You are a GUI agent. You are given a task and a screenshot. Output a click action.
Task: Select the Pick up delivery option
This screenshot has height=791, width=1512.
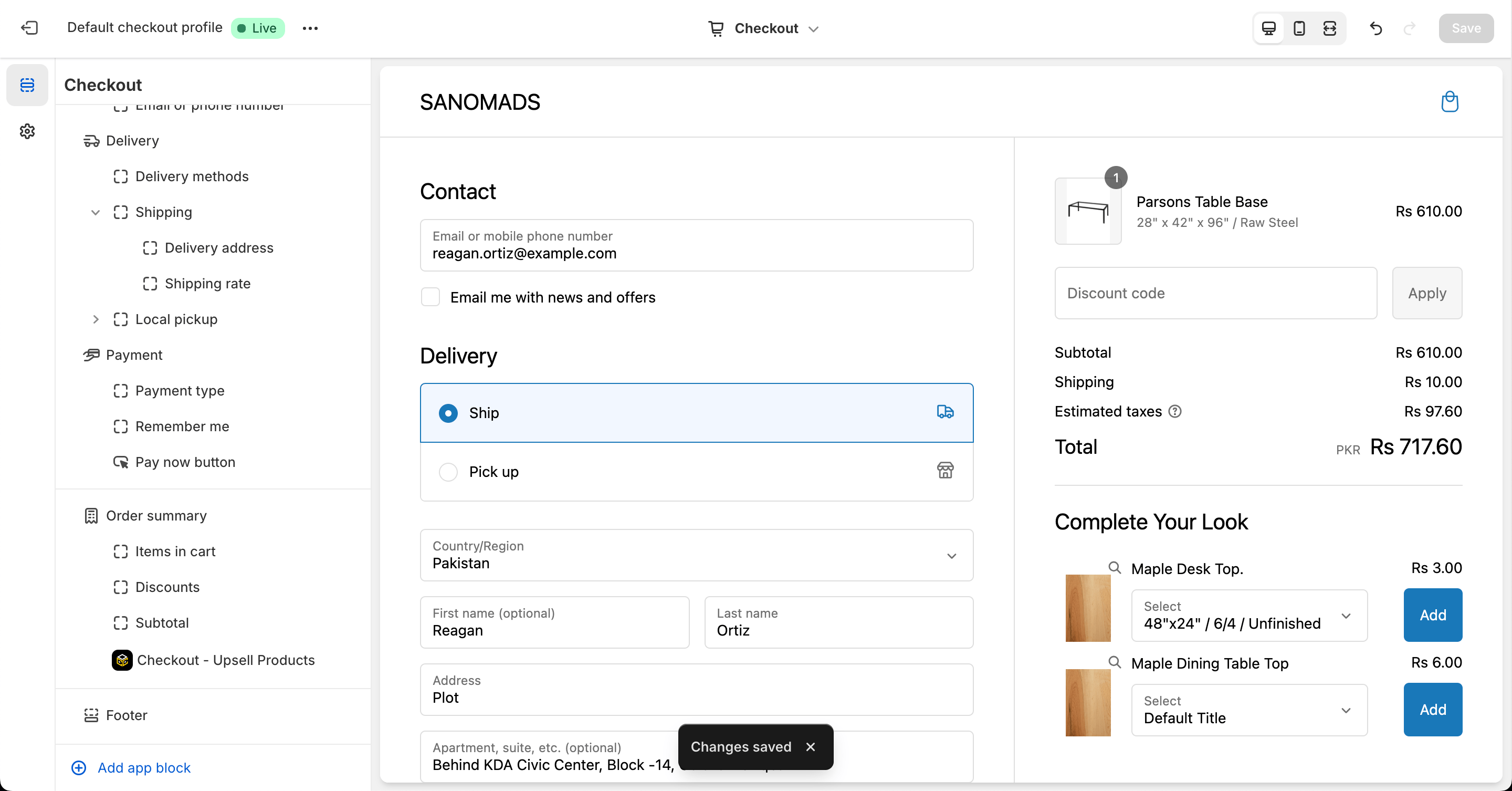(448, 472)
